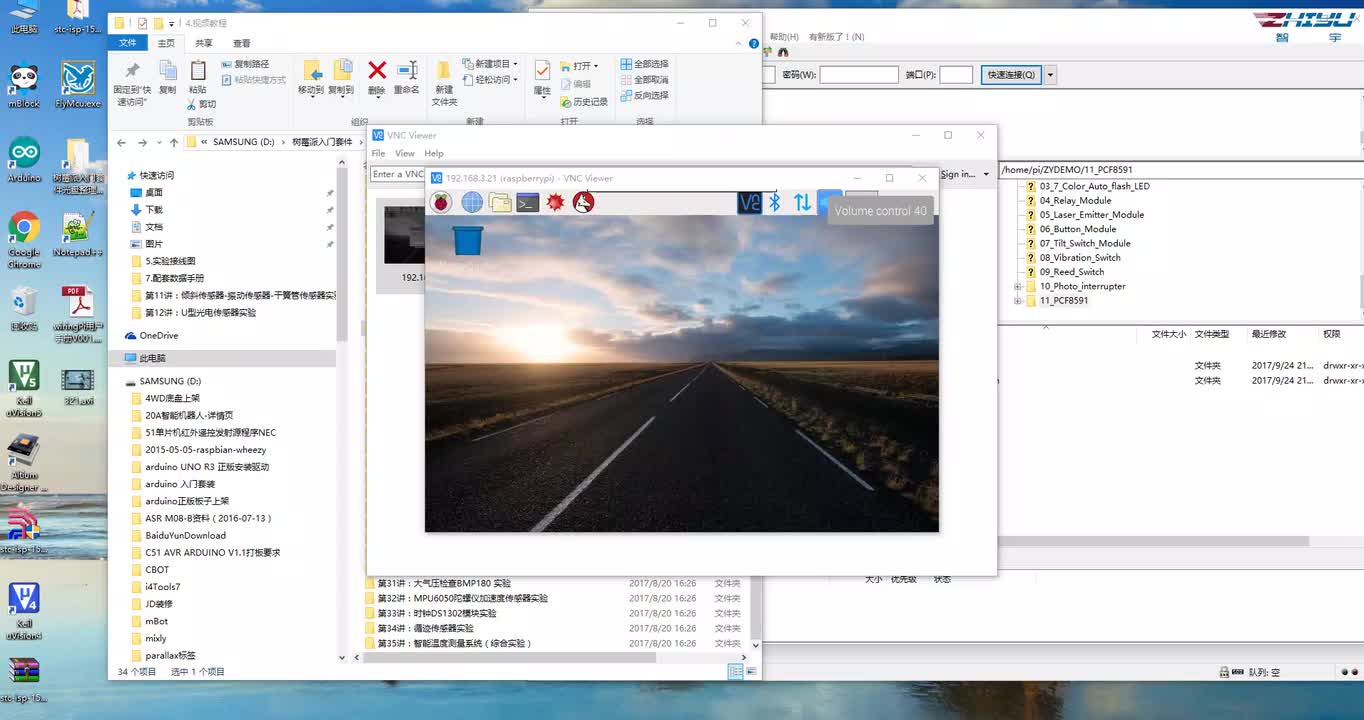1364x720 pixels.
Task: Open the Raspberry Pi main menu
Action: 441,202
